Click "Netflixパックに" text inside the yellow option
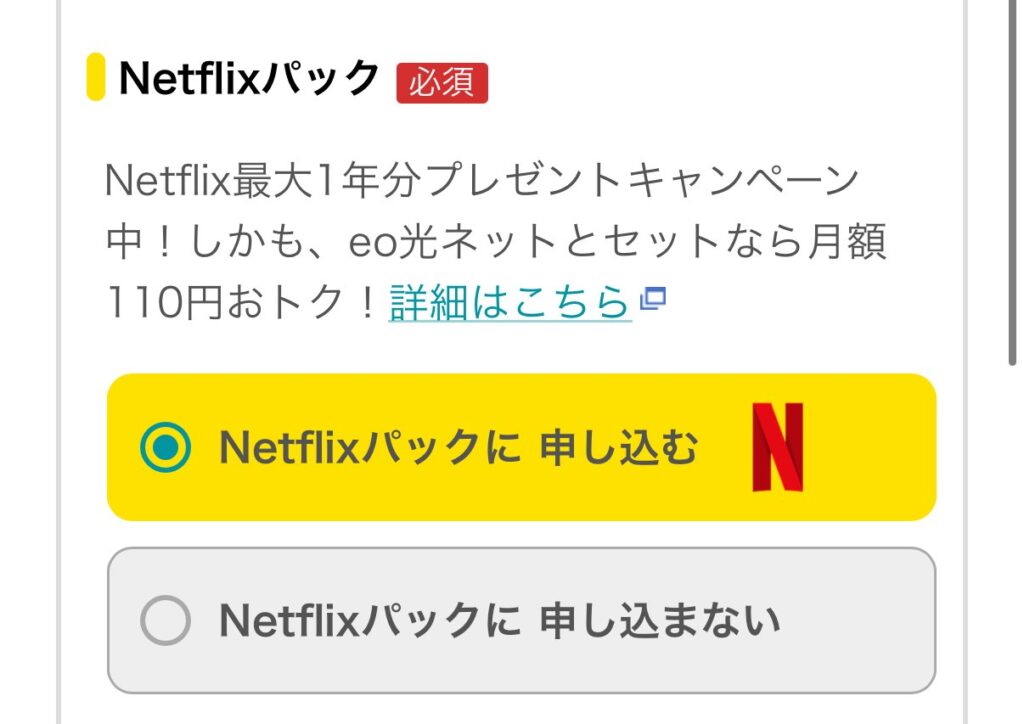This screenshot has height=724, width=1024. point(369,448)
